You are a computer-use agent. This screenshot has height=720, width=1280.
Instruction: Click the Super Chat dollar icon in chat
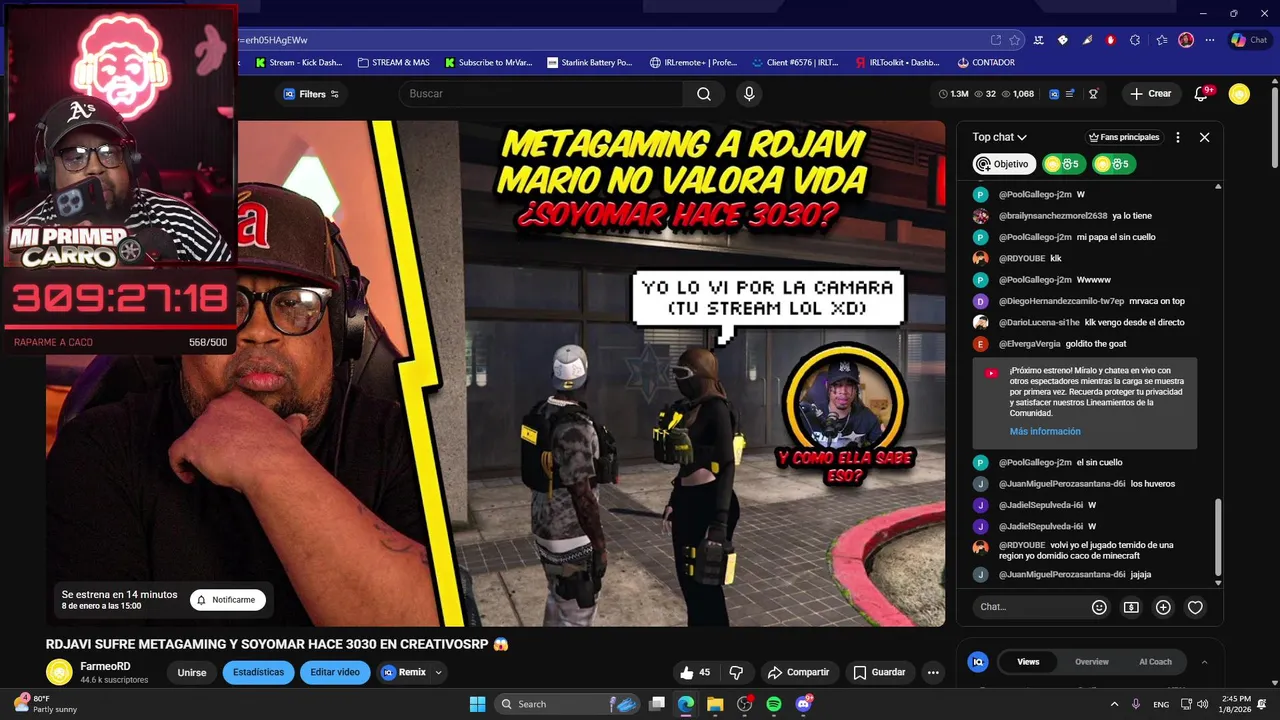tap(1131, 607)
